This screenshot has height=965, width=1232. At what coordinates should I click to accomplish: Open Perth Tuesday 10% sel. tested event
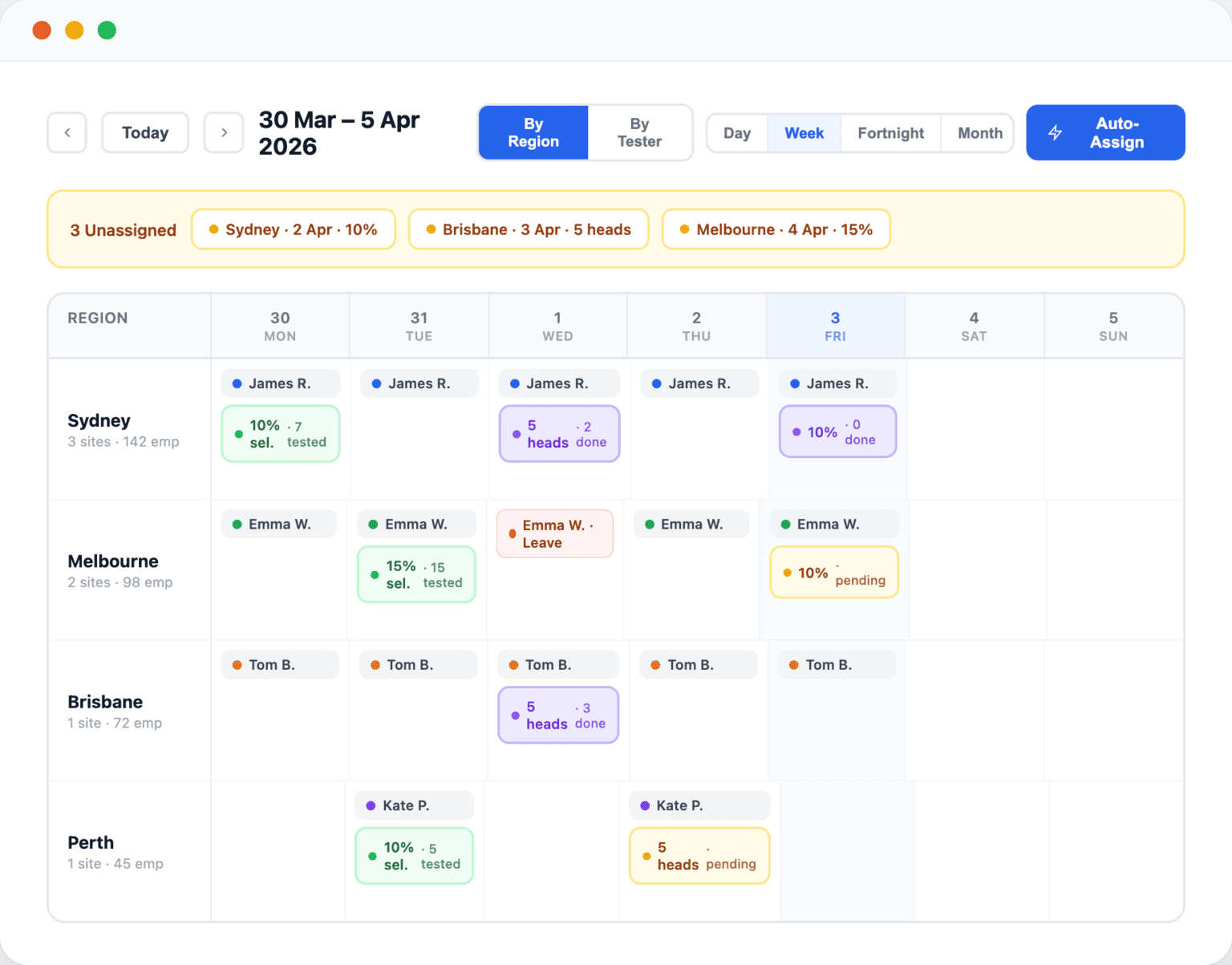(414, 856)
